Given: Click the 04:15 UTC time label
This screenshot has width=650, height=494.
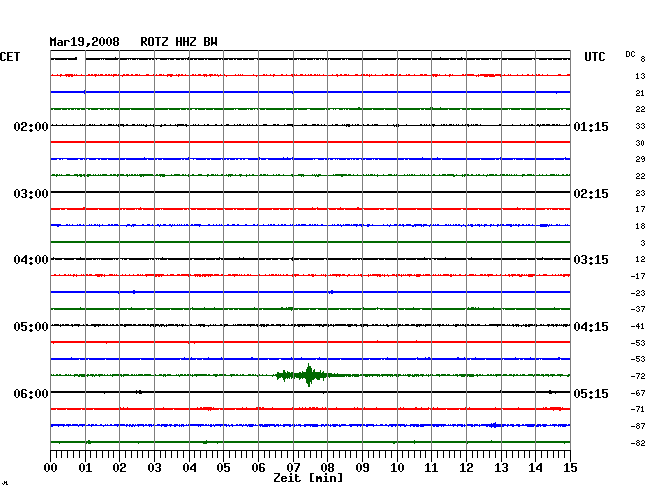Looking at the screenshot, I should point(591,327).
